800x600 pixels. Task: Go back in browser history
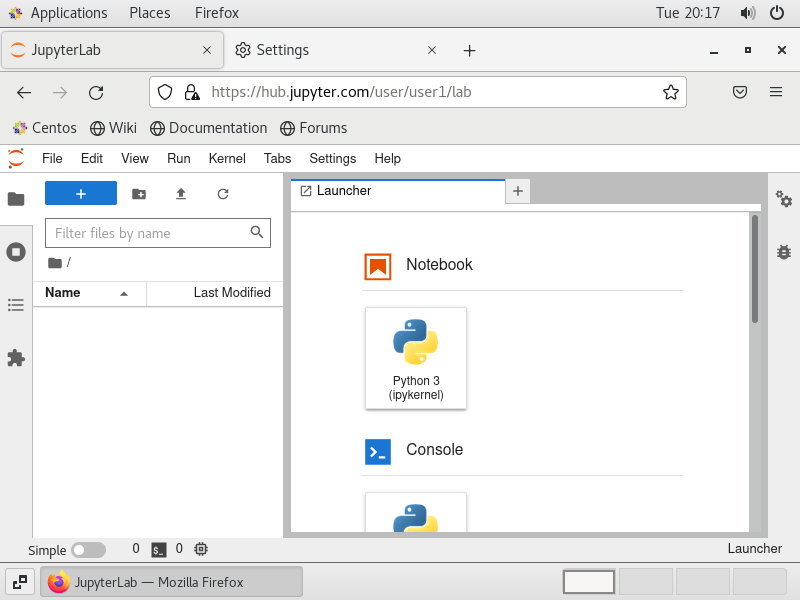(24, 92)
